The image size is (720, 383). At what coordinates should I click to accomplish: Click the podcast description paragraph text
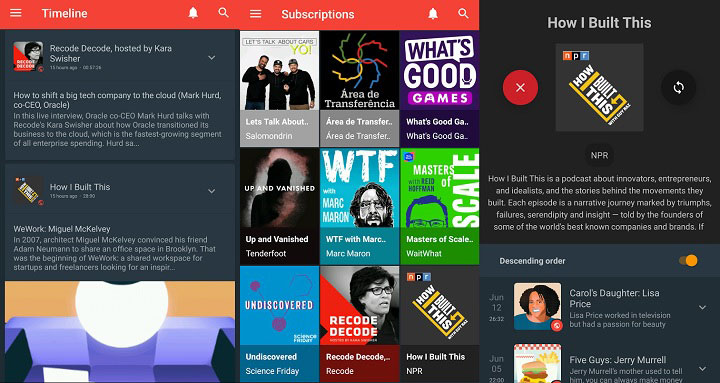coord(599,203)
